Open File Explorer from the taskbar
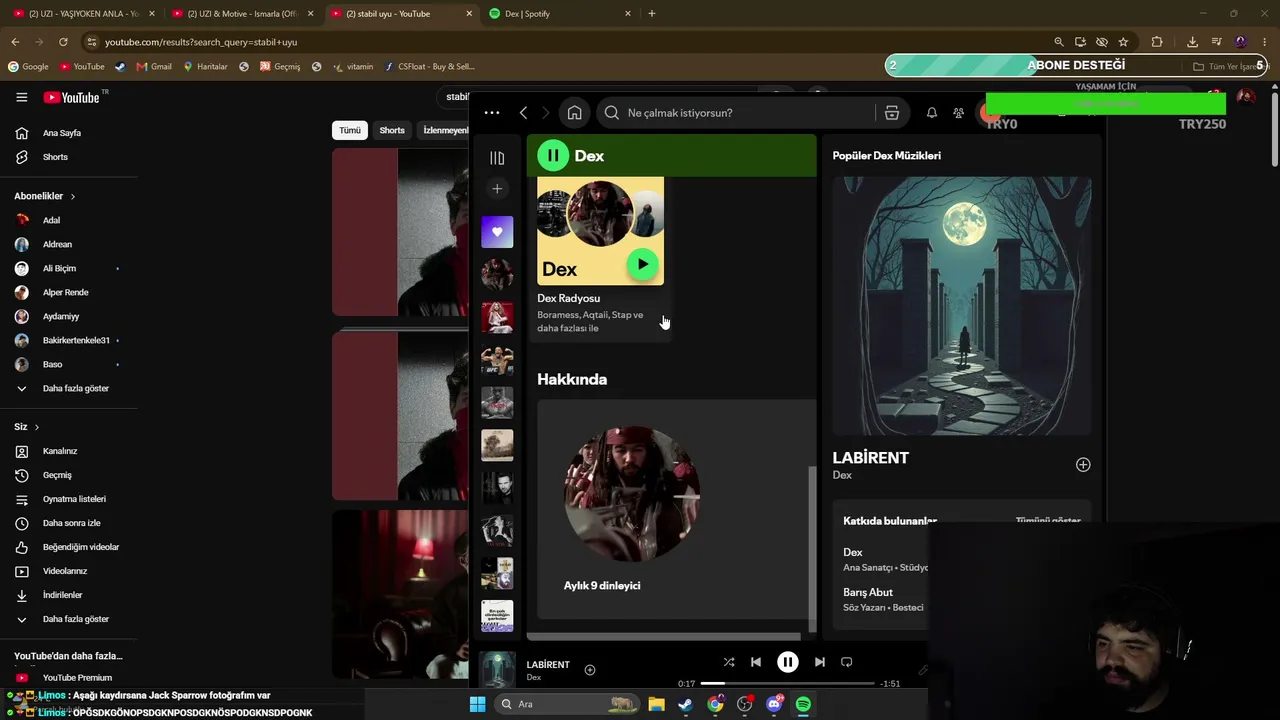This screenshot has height=720, width=1280. [656, 704]
